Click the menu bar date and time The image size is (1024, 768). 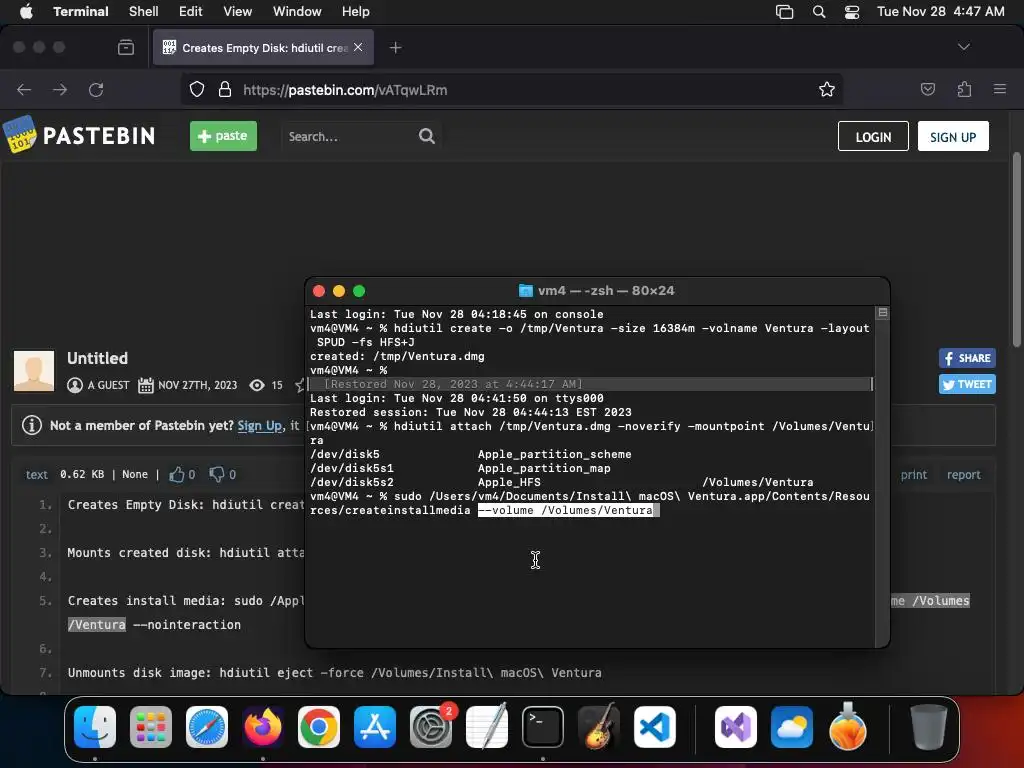(x=940, y=11)
